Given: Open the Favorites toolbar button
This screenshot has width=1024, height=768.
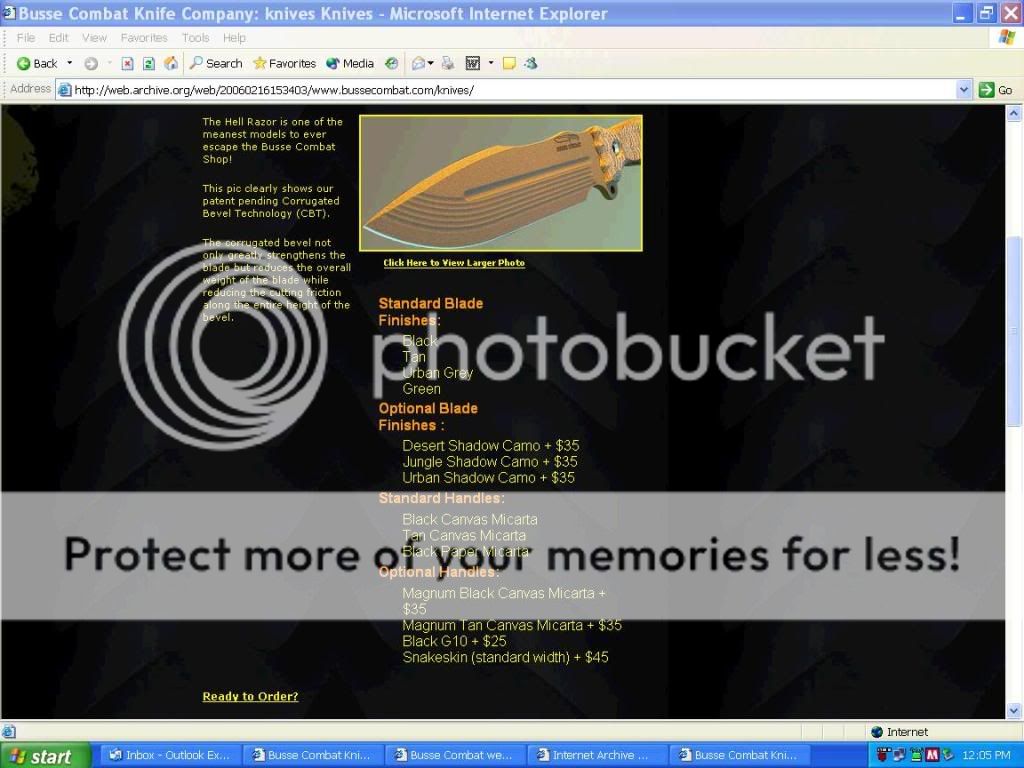Looking at the screenshot, I should point(284,63).
